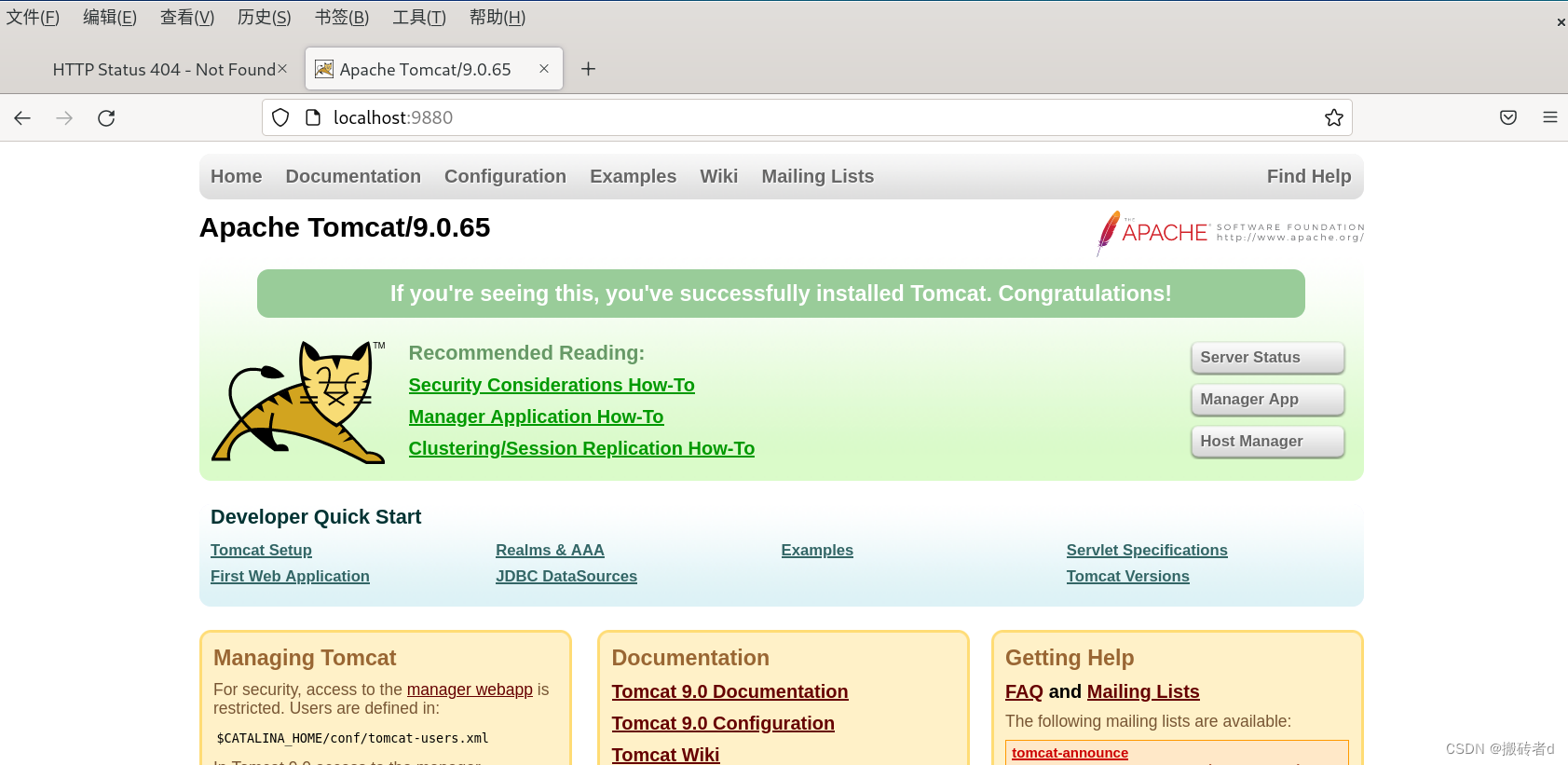Screen dimensions: 1568x765
Task: Click the page info icon in address bar
Action: pos(313,117)
